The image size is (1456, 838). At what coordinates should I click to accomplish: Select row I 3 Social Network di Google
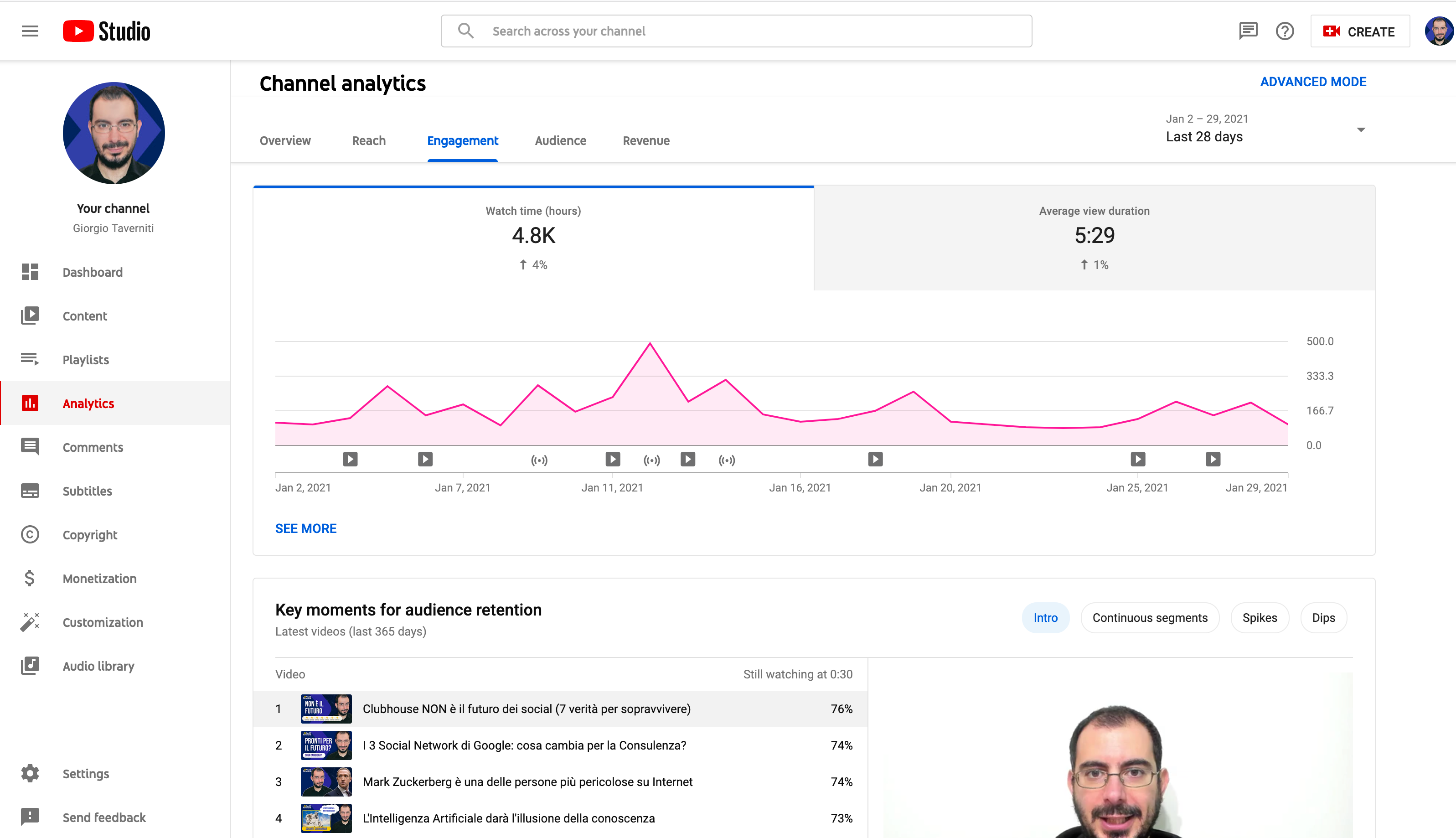tap(560, 745)
